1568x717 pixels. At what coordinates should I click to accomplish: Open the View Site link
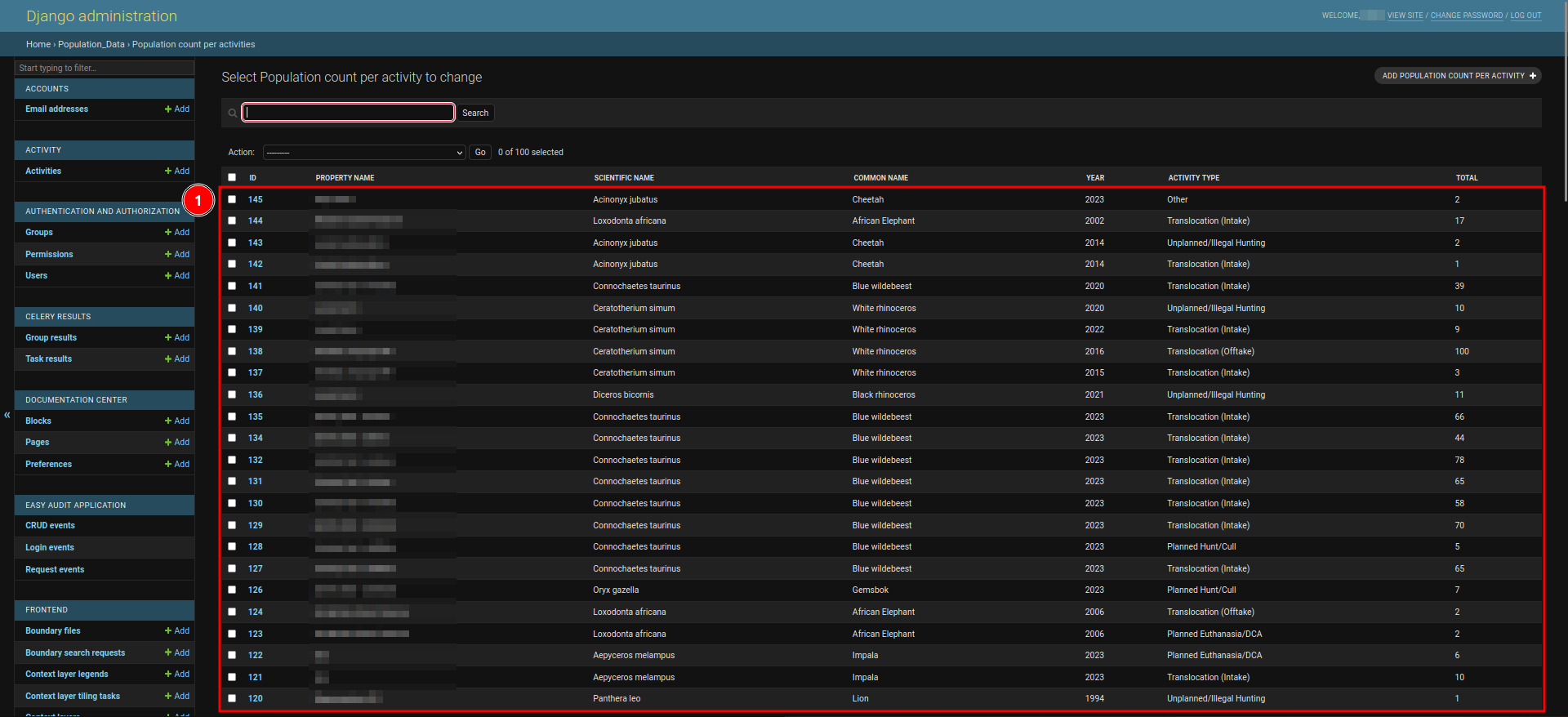(x=1405, y=16)
